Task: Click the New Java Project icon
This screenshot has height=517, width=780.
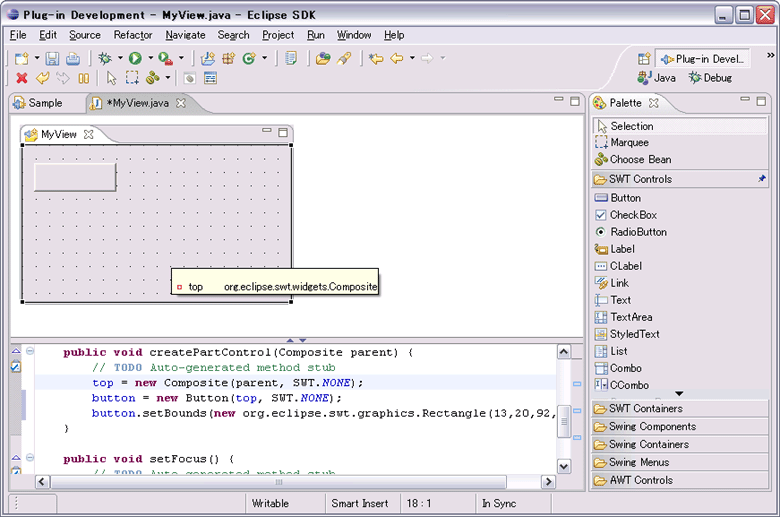Action: (207, 58)
